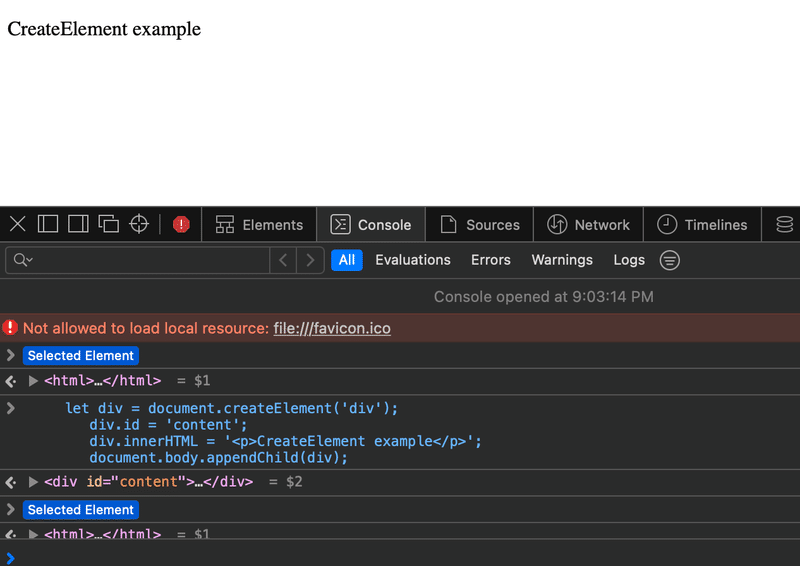Open the Storage tab icon
The width and height of the screenshot is (800, 566).
(x=784, y=225)
